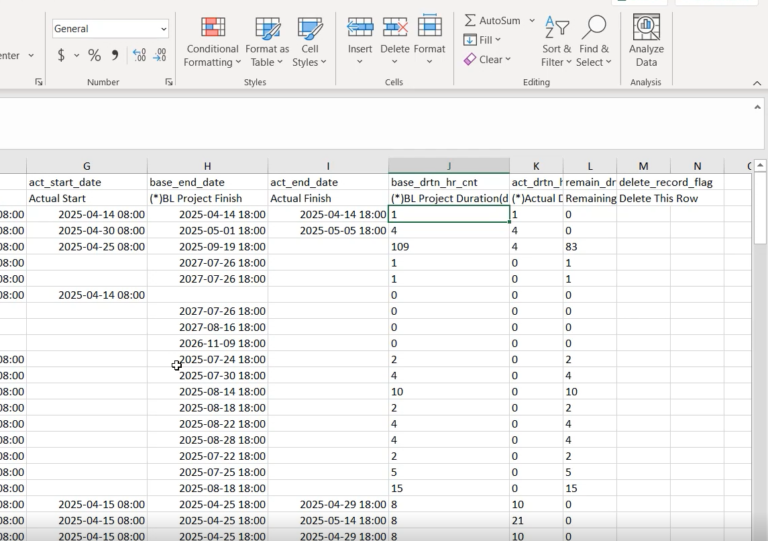Click the Format cells icon

click(430, 25)
